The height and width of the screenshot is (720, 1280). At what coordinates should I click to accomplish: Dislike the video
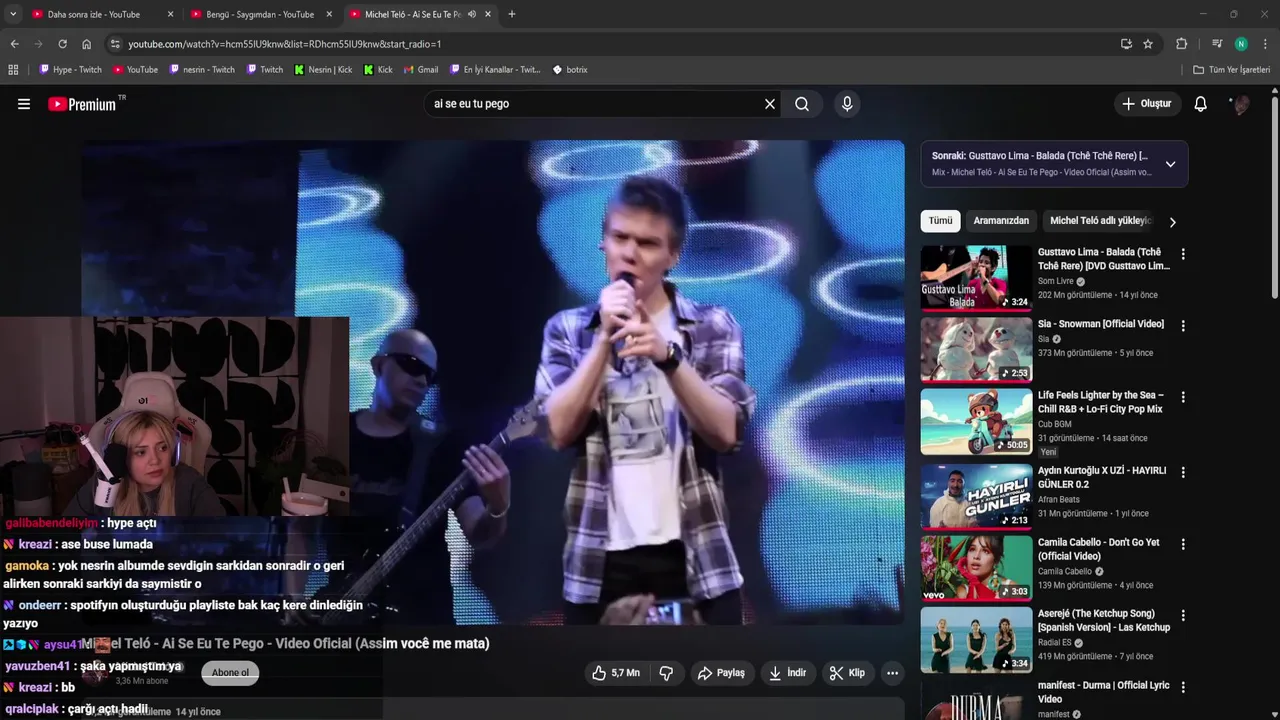pyautogui.click(x=667, y=673)
